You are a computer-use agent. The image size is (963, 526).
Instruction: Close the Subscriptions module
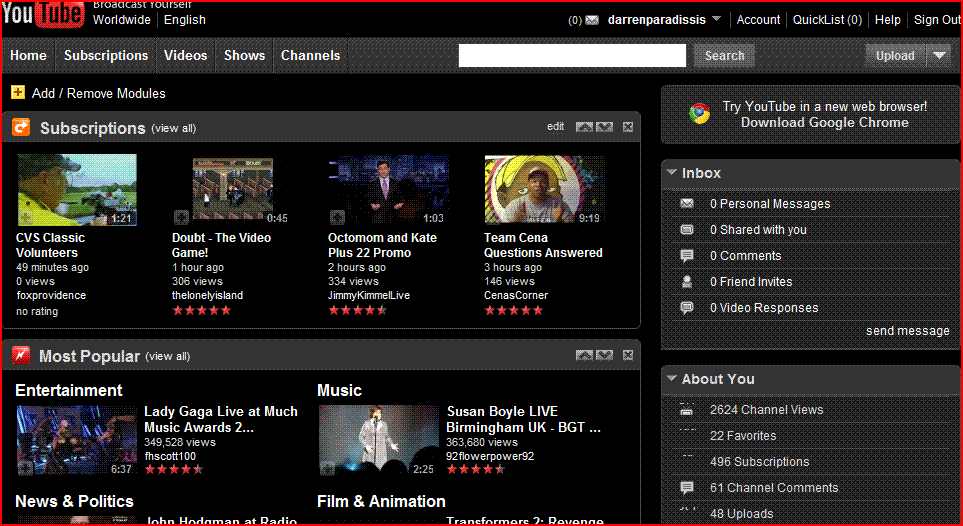tap(628, 127)
